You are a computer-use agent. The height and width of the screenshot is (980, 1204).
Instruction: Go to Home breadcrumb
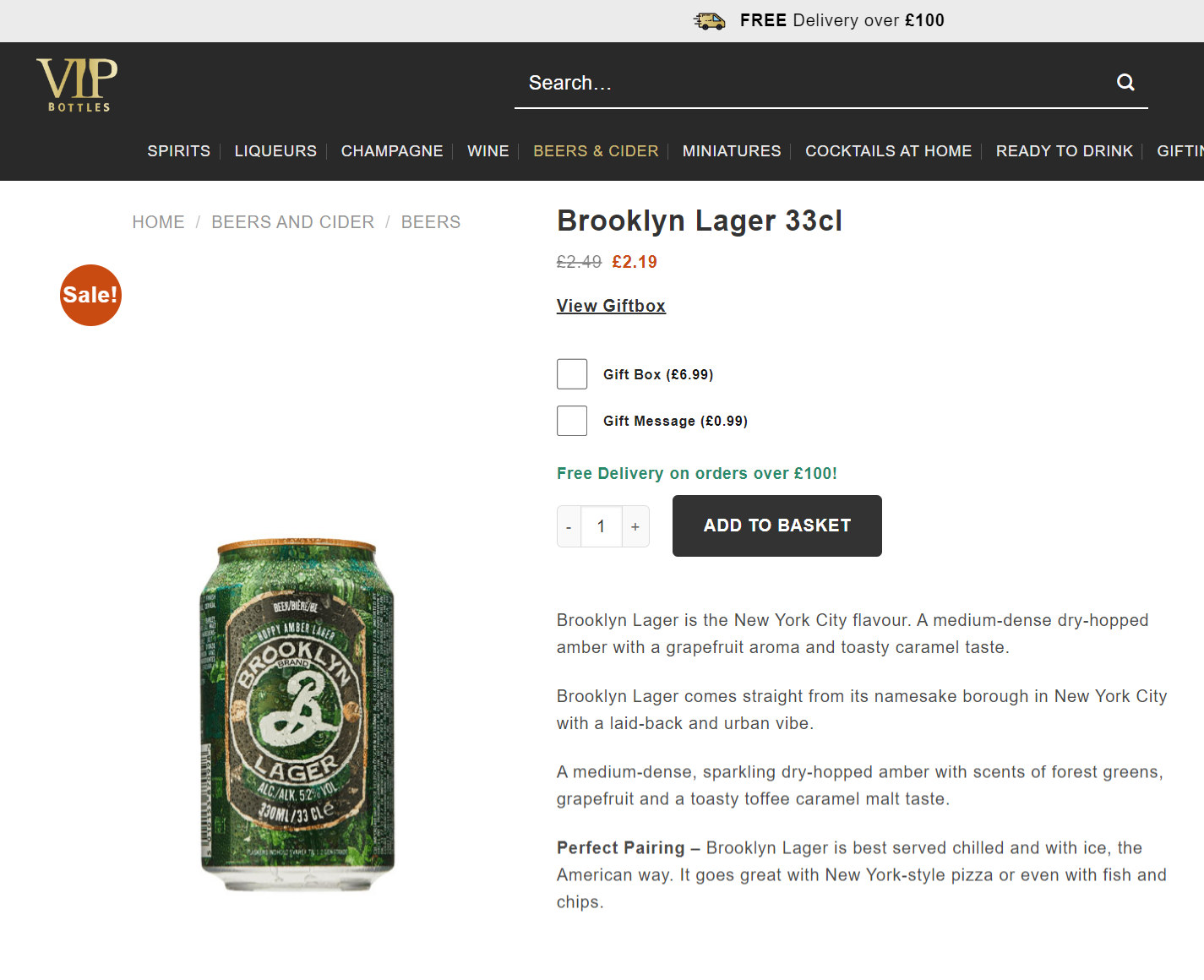pyautogui.click(x=158, y=222)
